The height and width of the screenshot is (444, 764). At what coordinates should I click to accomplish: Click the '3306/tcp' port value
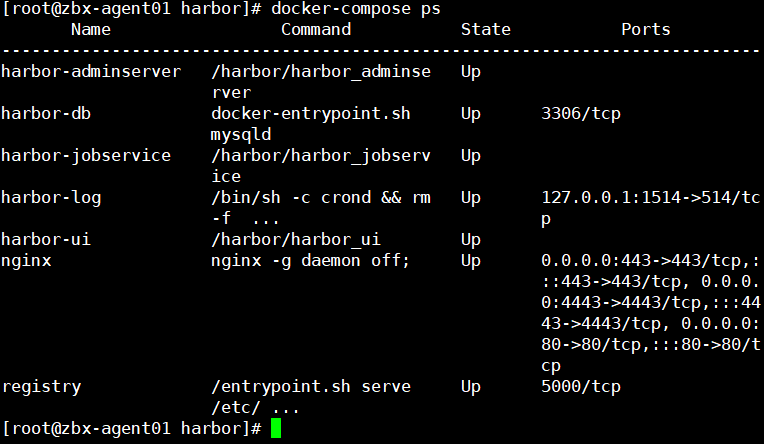click(x=581, y=114)
